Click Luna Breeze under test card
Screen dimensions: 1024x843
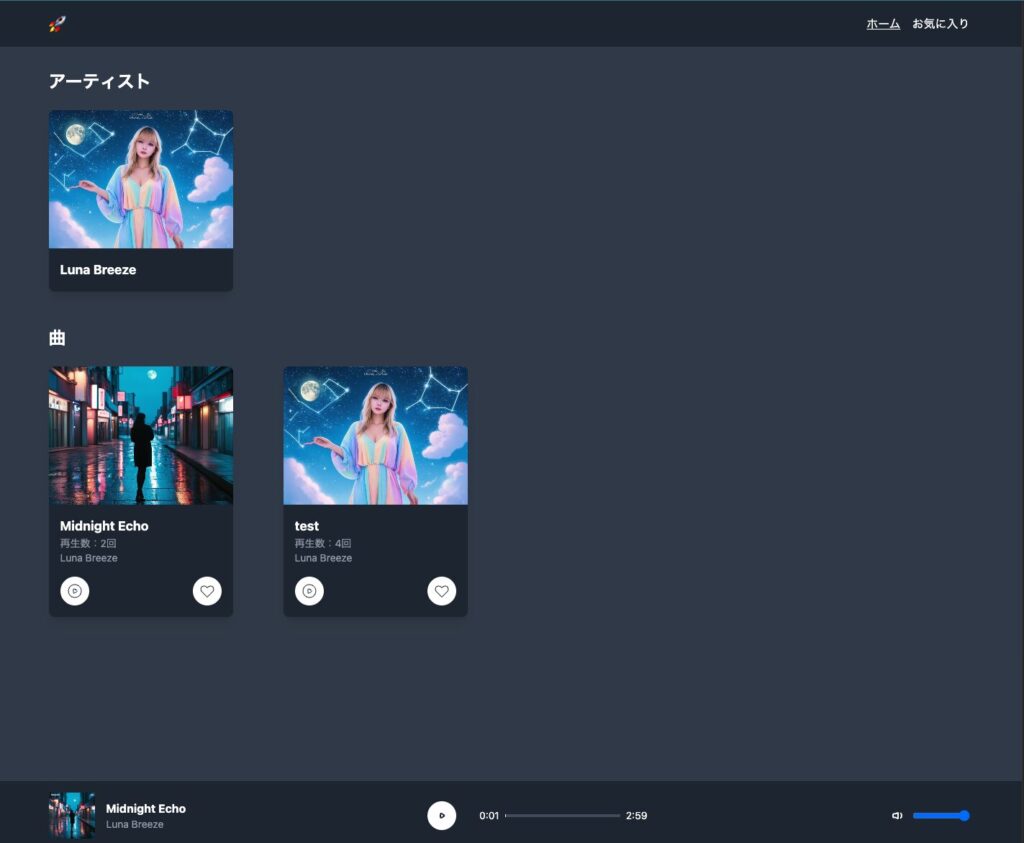click(x=323, y=558)
